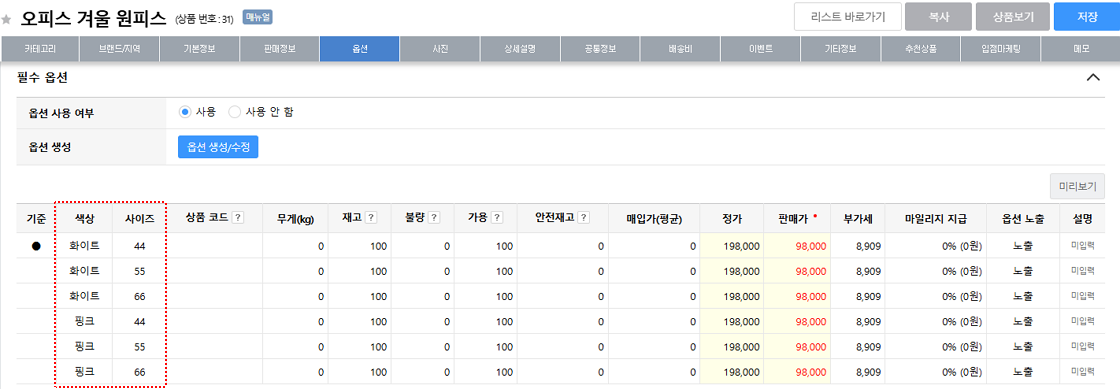Open help icon next to 상품 코드

coord(238,218)
